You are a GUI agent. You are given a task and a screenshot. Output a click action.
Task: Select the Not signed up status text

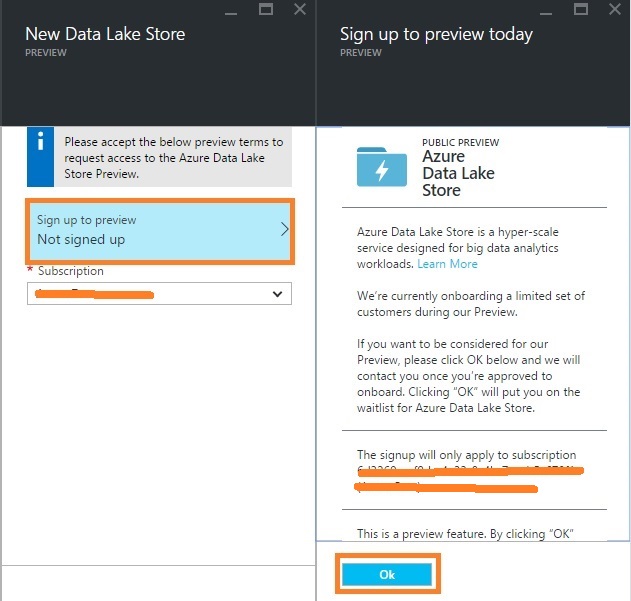click(81, 240)
